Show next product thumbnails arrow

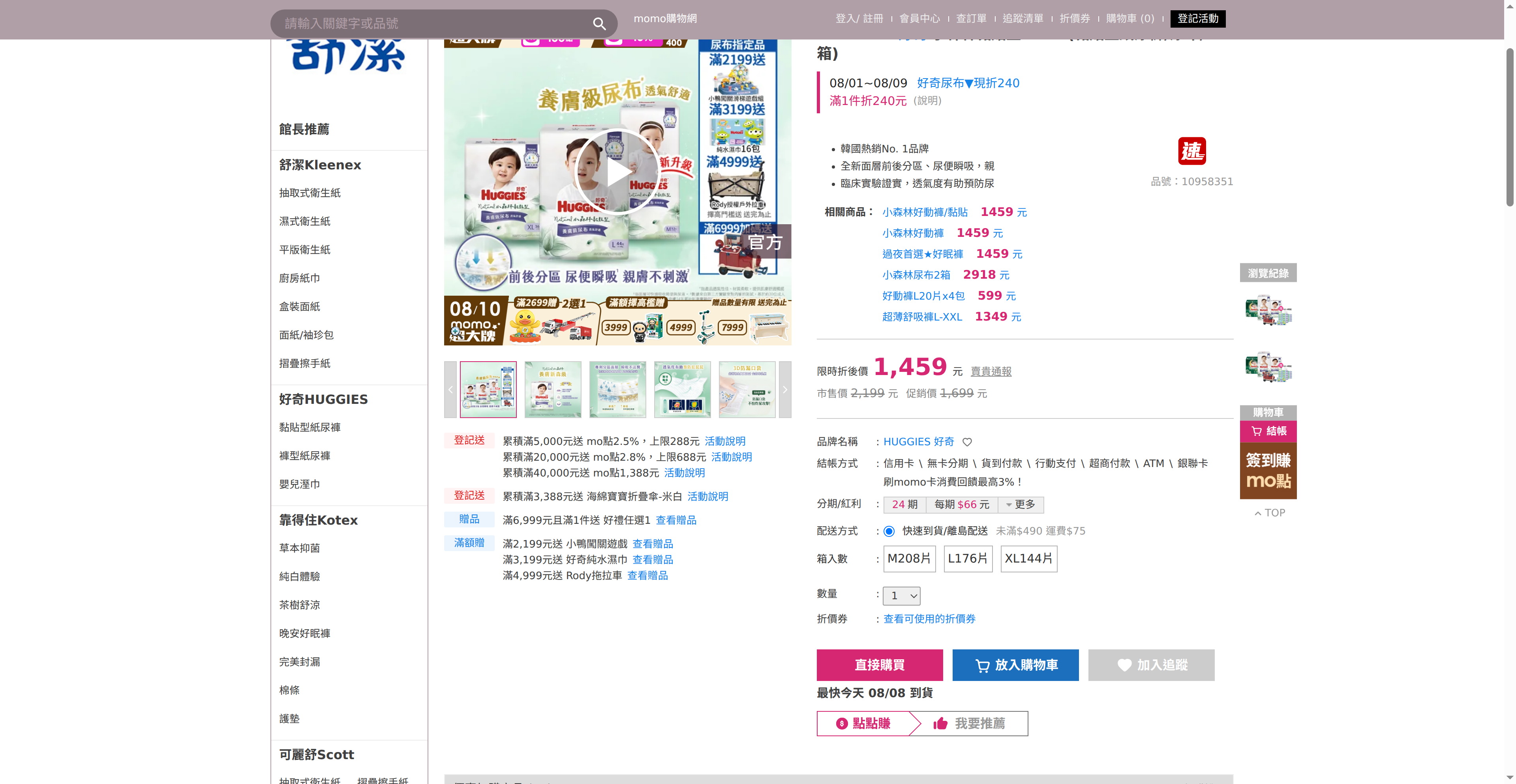pos(784,390)
